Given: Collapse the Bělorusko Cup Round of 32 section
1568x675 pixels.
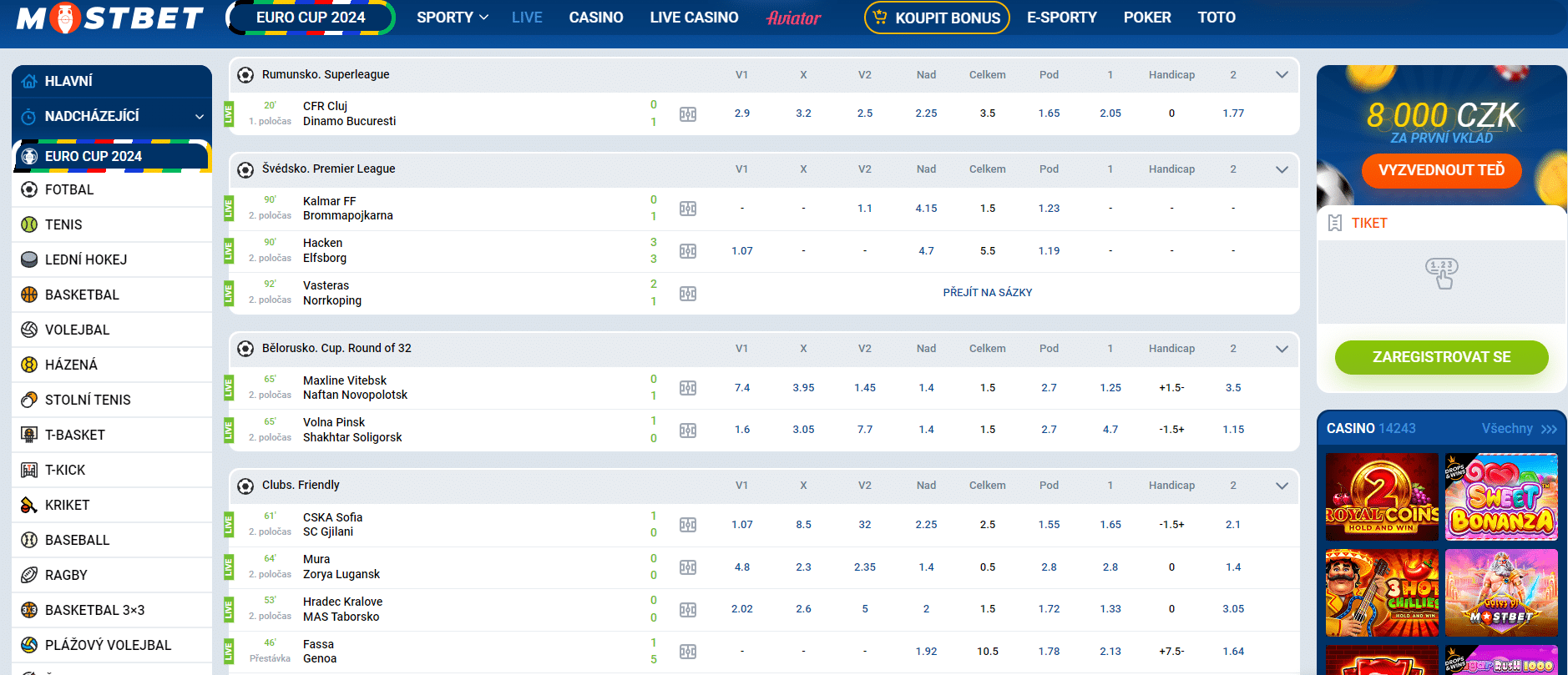Looking at the screenshot, I should click(x=1282, y=349).
